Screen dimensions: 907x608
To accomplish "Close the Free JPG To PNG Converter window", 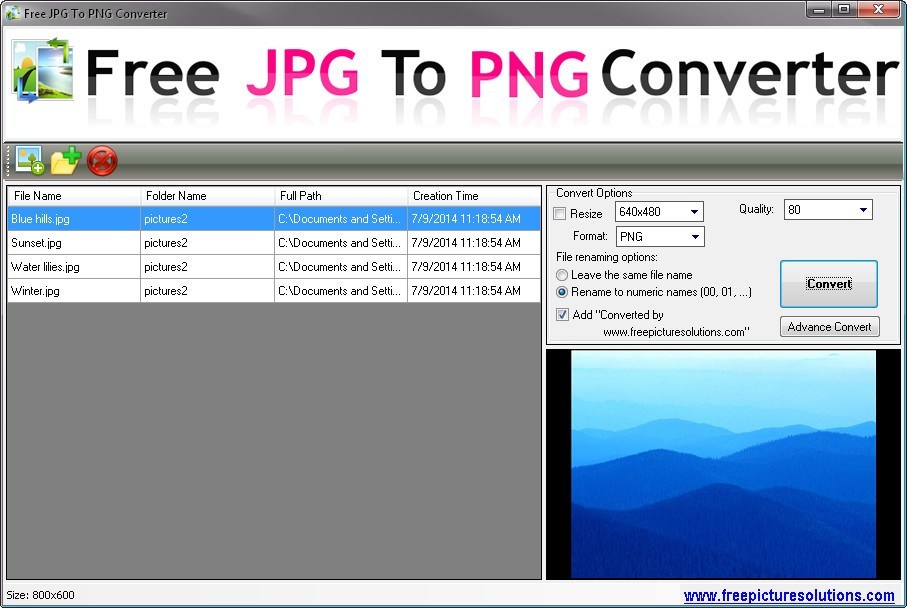I will (878, 9).
